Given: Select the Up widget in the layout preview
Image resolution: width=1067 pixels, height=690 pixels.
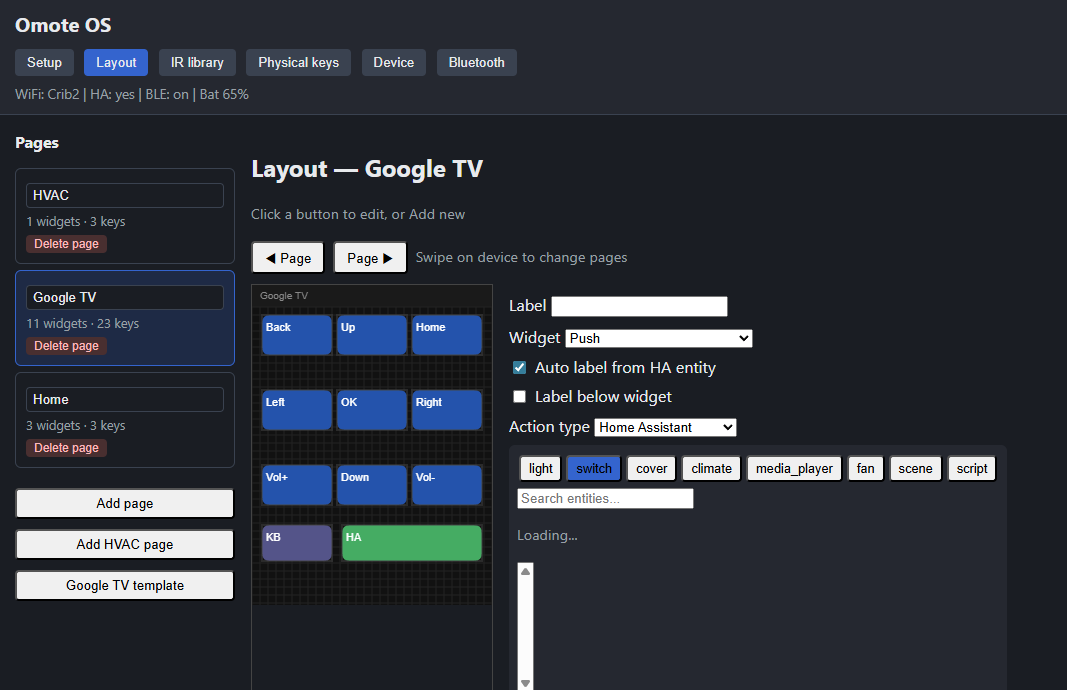Looking at the screenshot, I should [372, 335].
